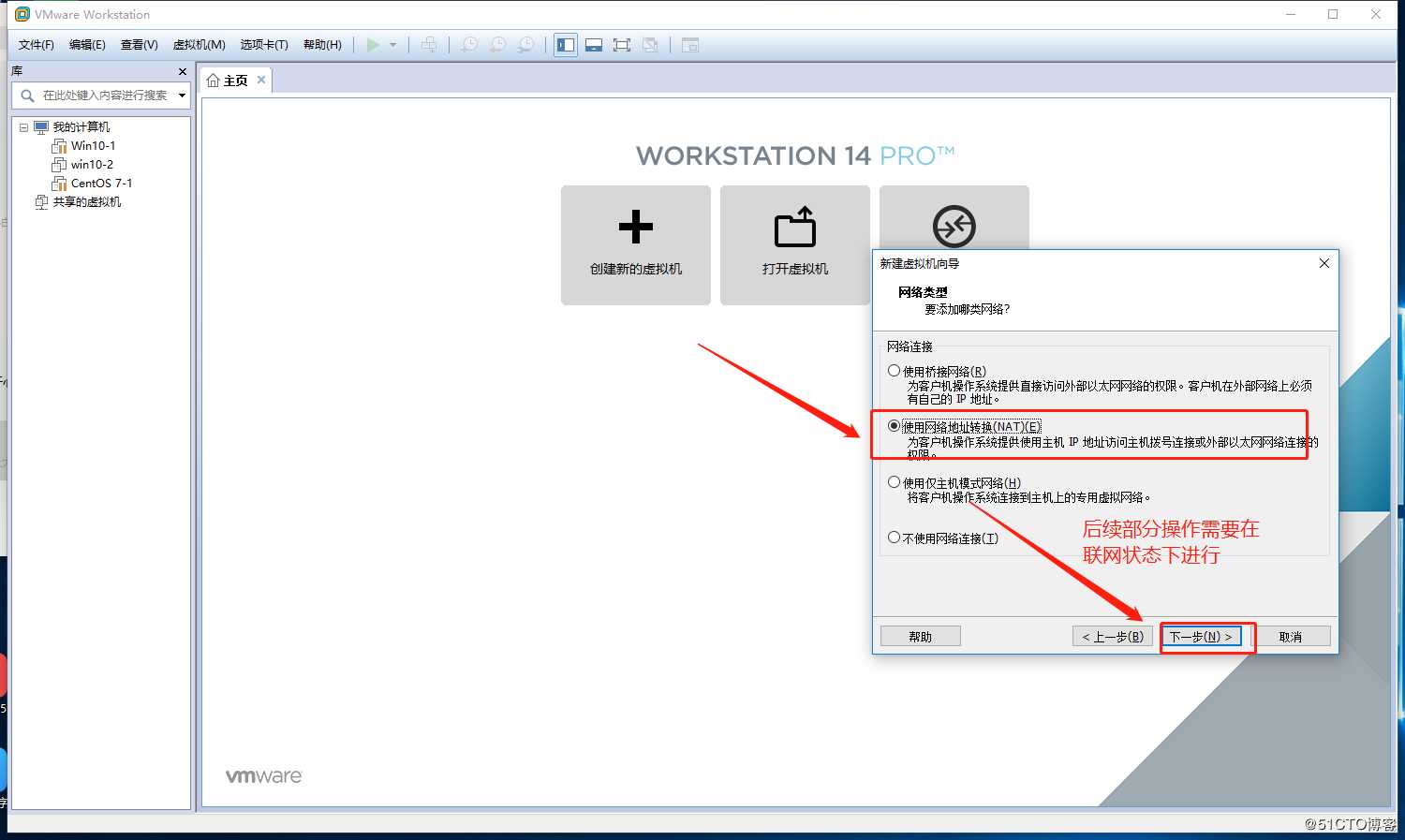
Task: Click the Unity mode toolbar icon
Action: 650,45
